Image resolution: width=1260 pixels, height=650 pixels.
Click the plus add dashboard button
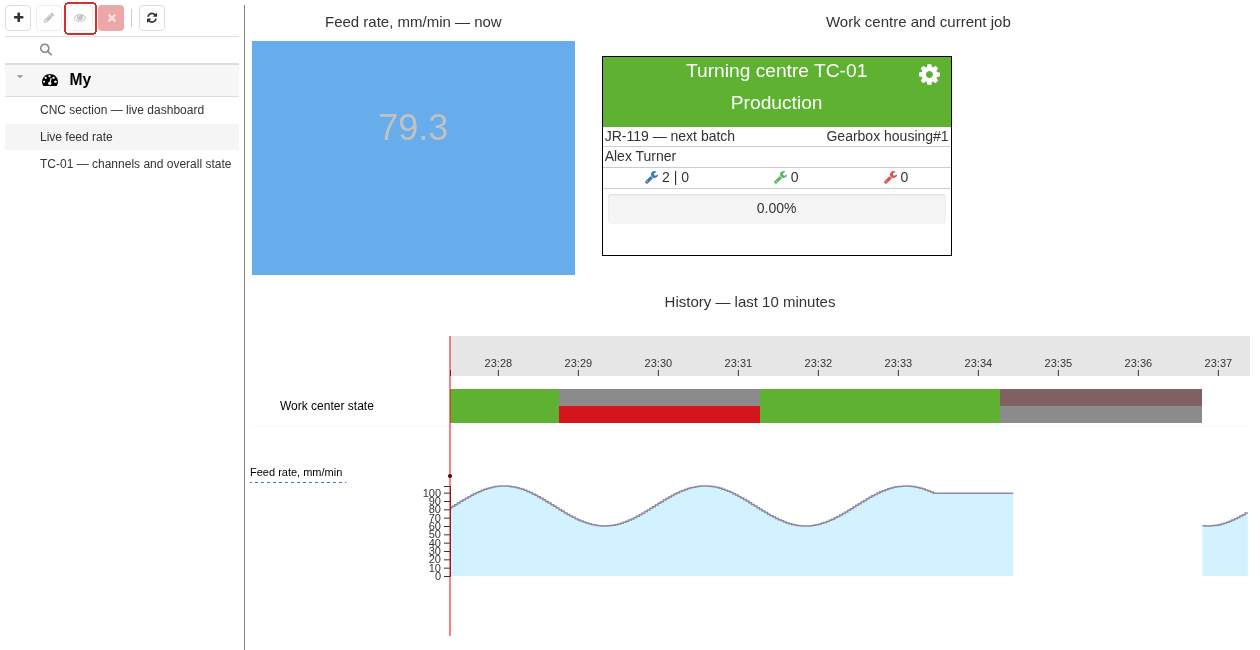(x=18, y=18)
